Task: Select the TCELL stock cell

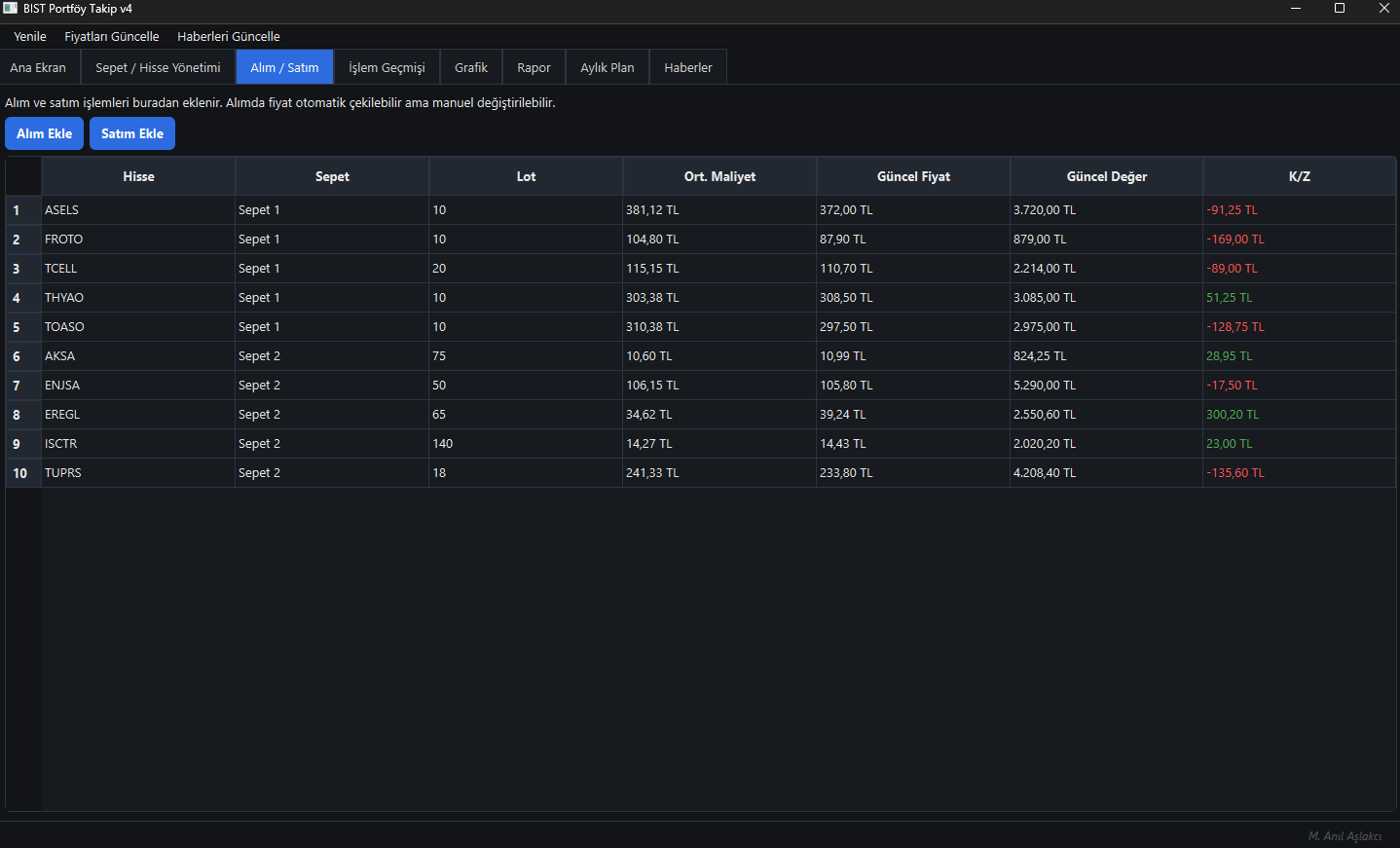Action: pos(138,269)
